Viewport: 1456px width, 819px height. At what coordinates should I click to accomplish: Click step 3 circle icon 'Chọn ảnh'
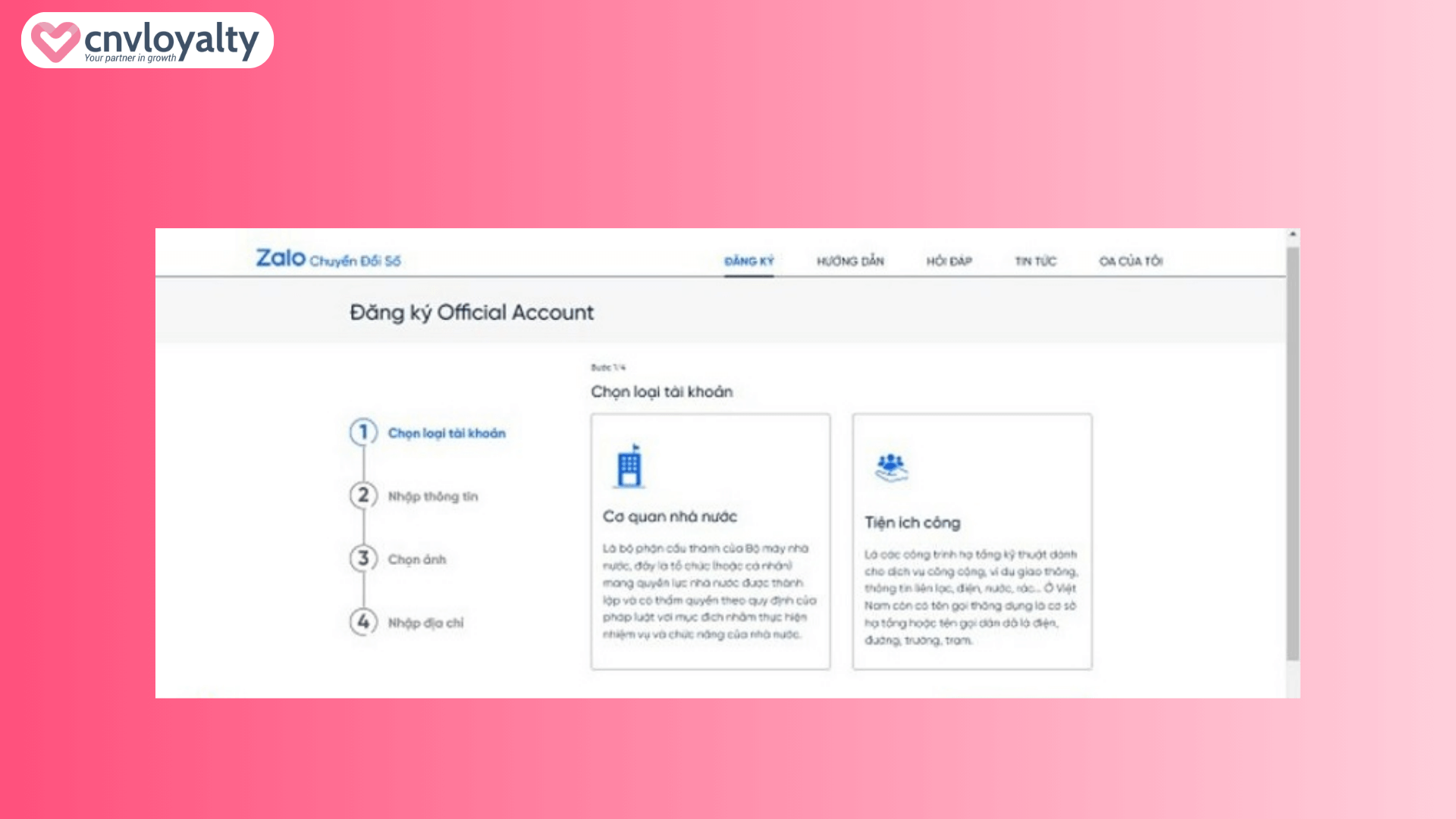(x=364, y=559)
